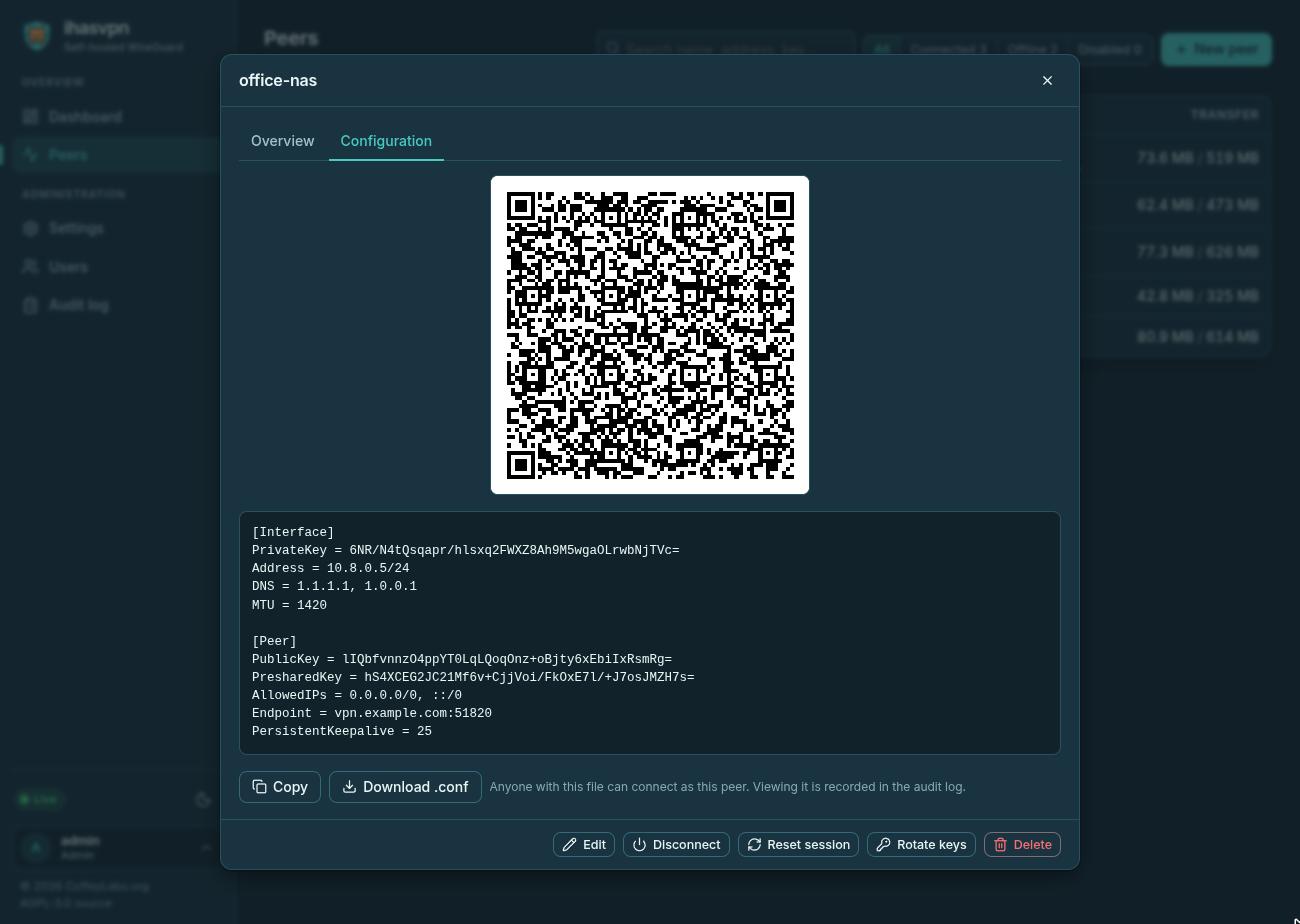The width and height of the screenshot is (1300, 924).
Task: Click the 62.4 MB / 473 MB transfer value
Action: [1198, 205]
